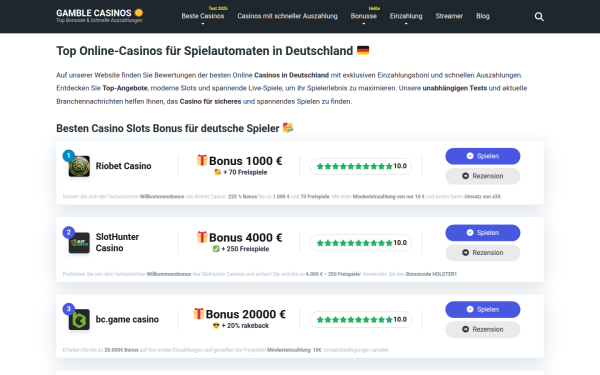
Task: Click the Gamble Casinos site logo
Action: [x=99, y=16]
